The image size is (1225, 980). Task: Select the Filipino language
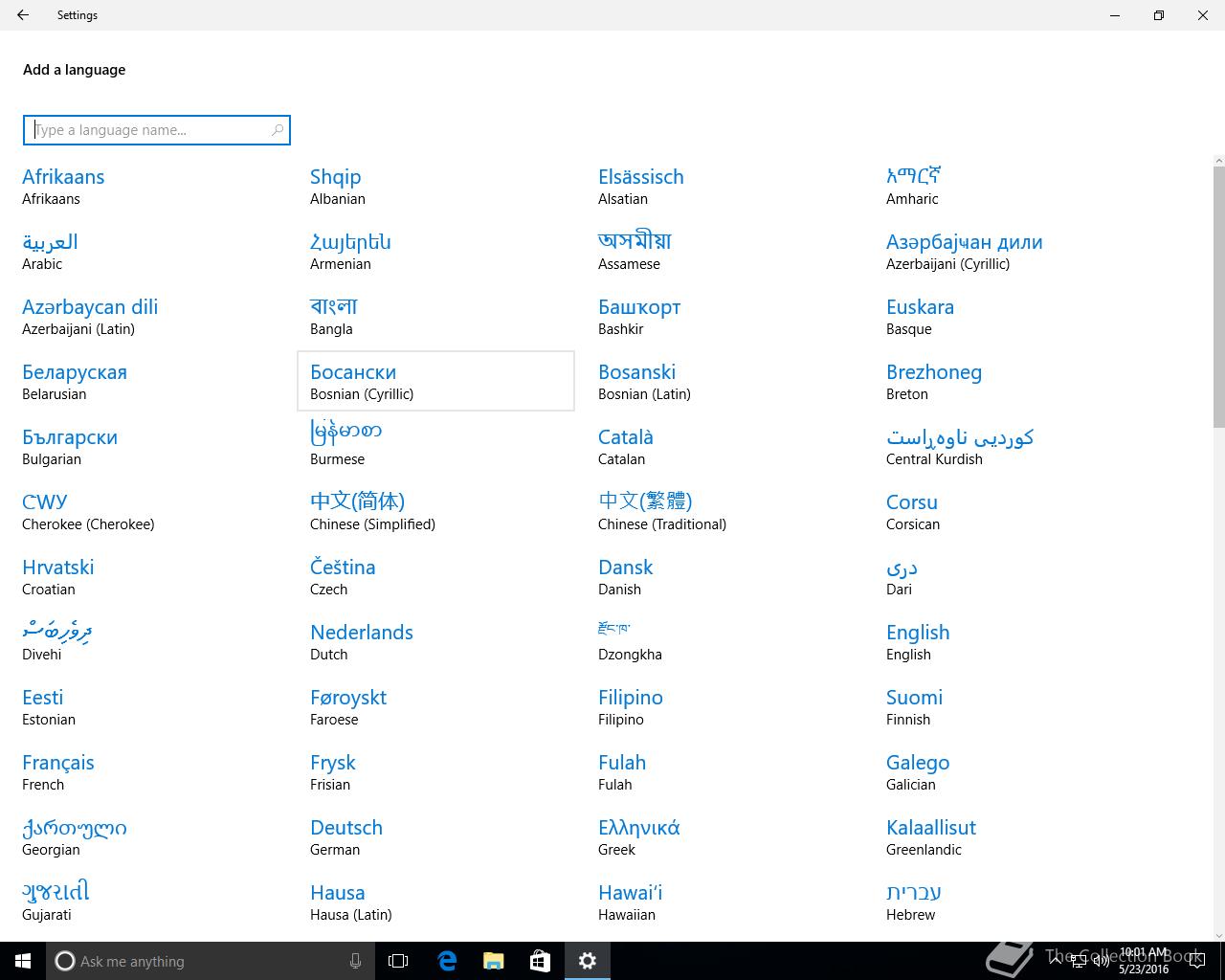[x=724, y=706]
